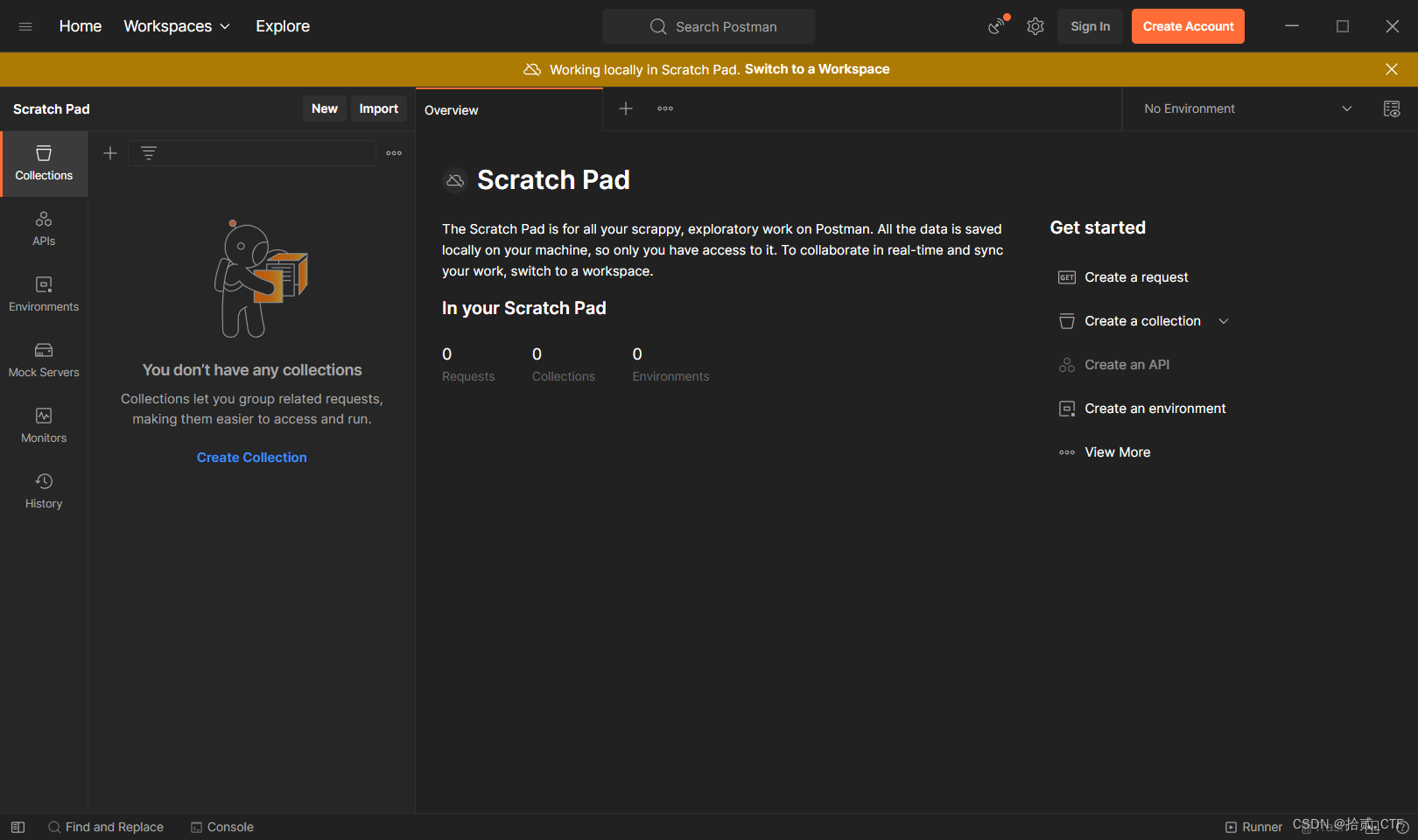Click the Scratch Pad sidebar title

(52, 109)
